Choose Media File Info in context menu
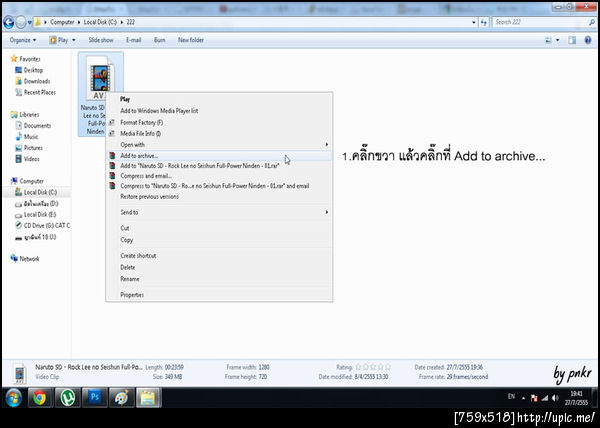600x428 pixels. (x=219, y=133)
